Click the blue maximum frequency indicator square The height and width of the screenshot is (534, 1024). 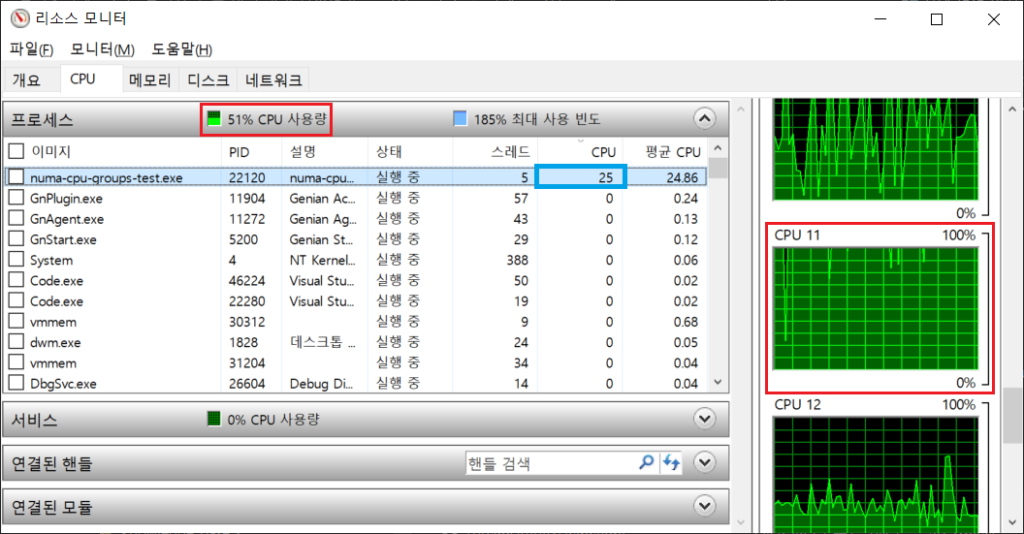click(x=460, y=119)
